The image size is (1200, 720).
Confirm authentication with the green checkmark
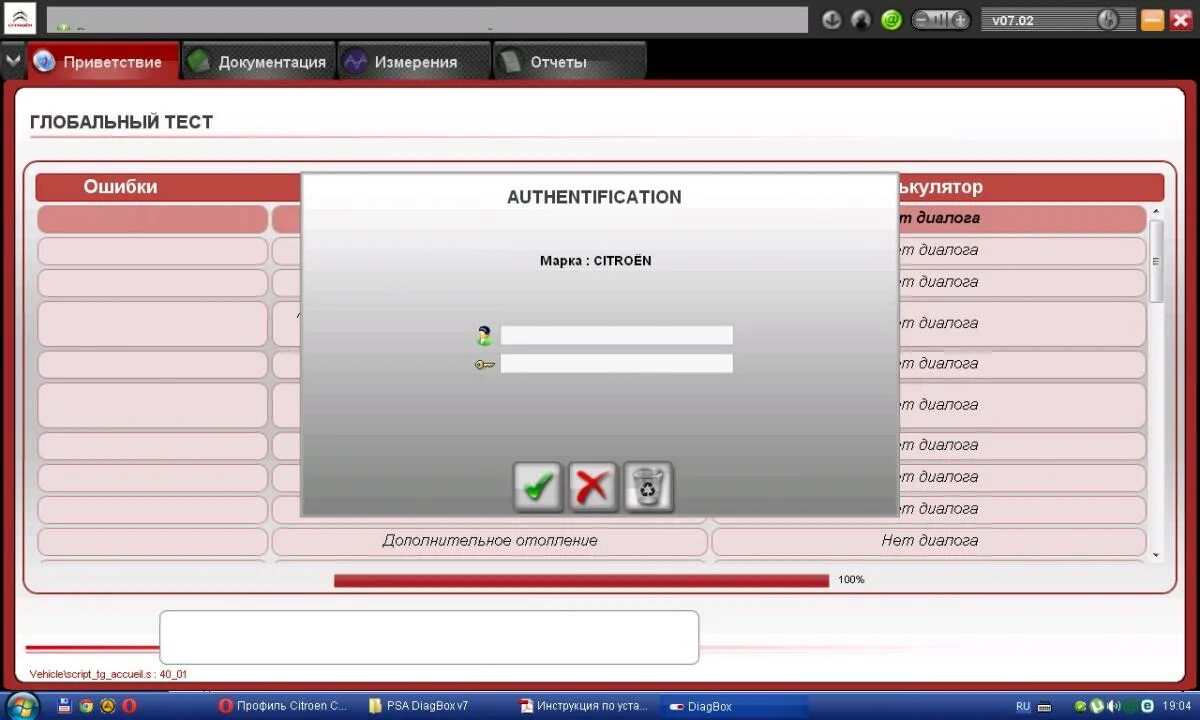tap(538, 487)
